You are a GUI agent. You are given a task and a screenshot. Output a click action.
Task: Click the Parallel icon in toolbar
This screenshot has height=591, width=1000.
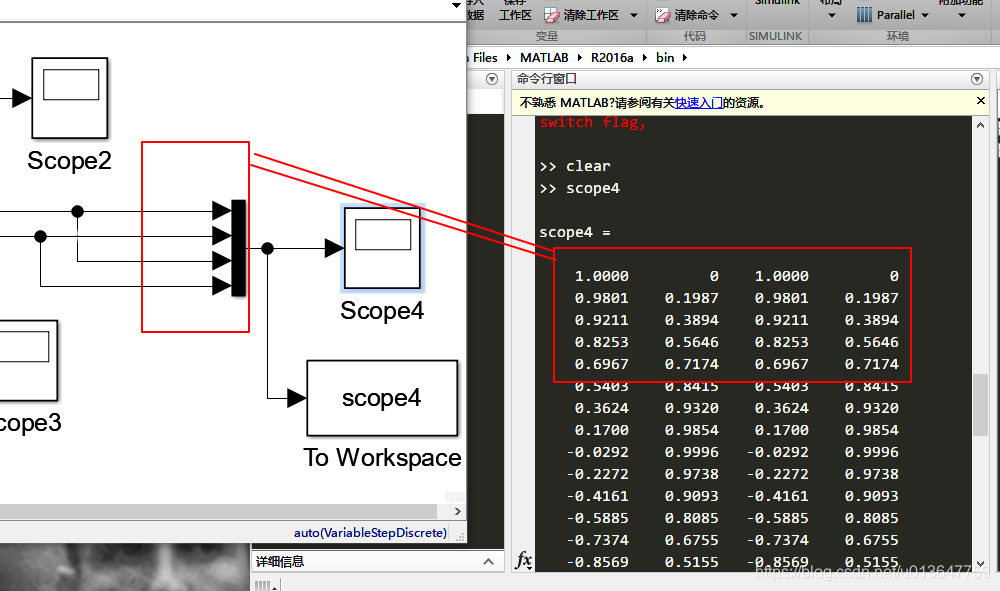click(864, 15)
